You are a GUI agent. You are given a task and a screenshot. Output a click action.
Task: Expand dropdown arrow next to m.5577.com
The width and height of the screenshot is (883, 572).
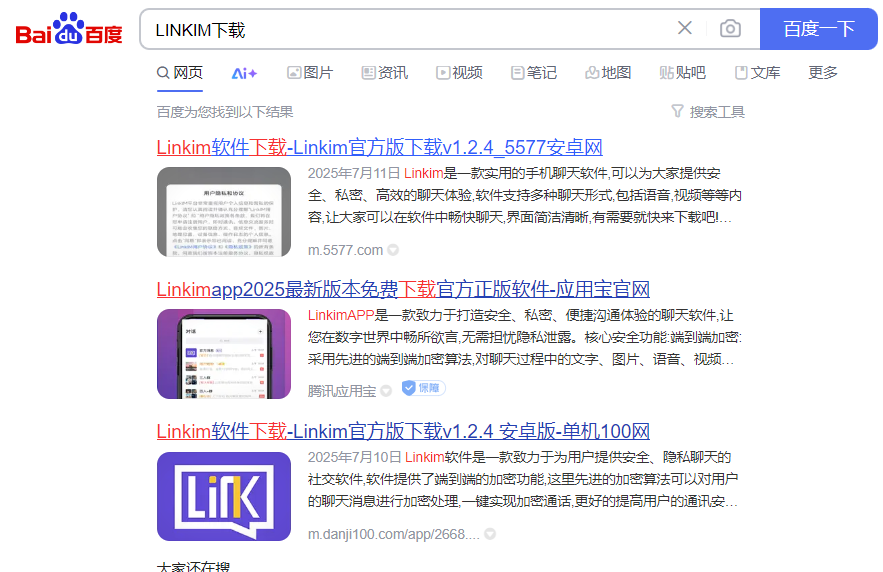(393, 250)
